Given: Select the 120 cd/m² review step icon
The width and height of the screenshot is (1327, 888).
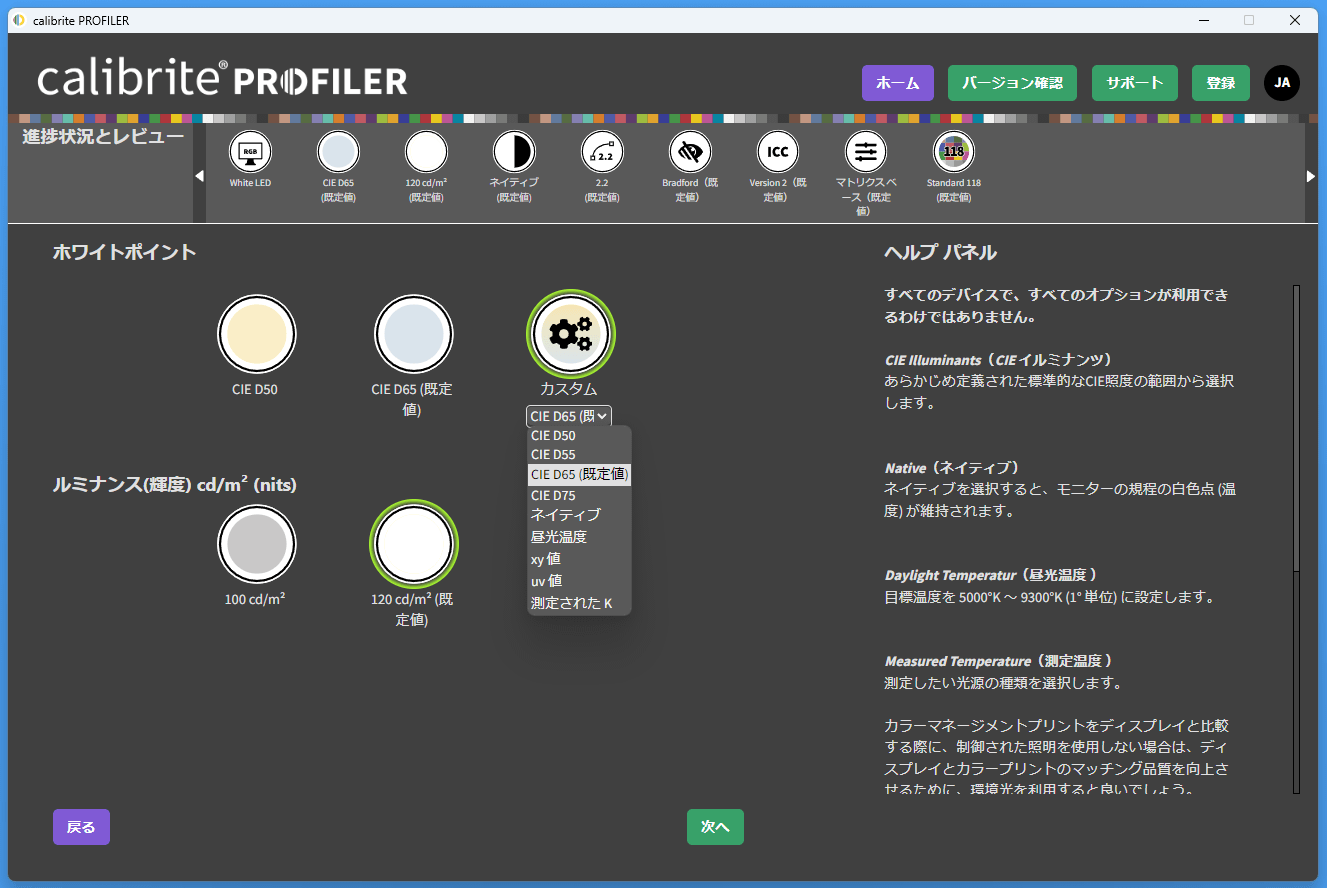Looking at the screenshot, I should pos(426,152).
